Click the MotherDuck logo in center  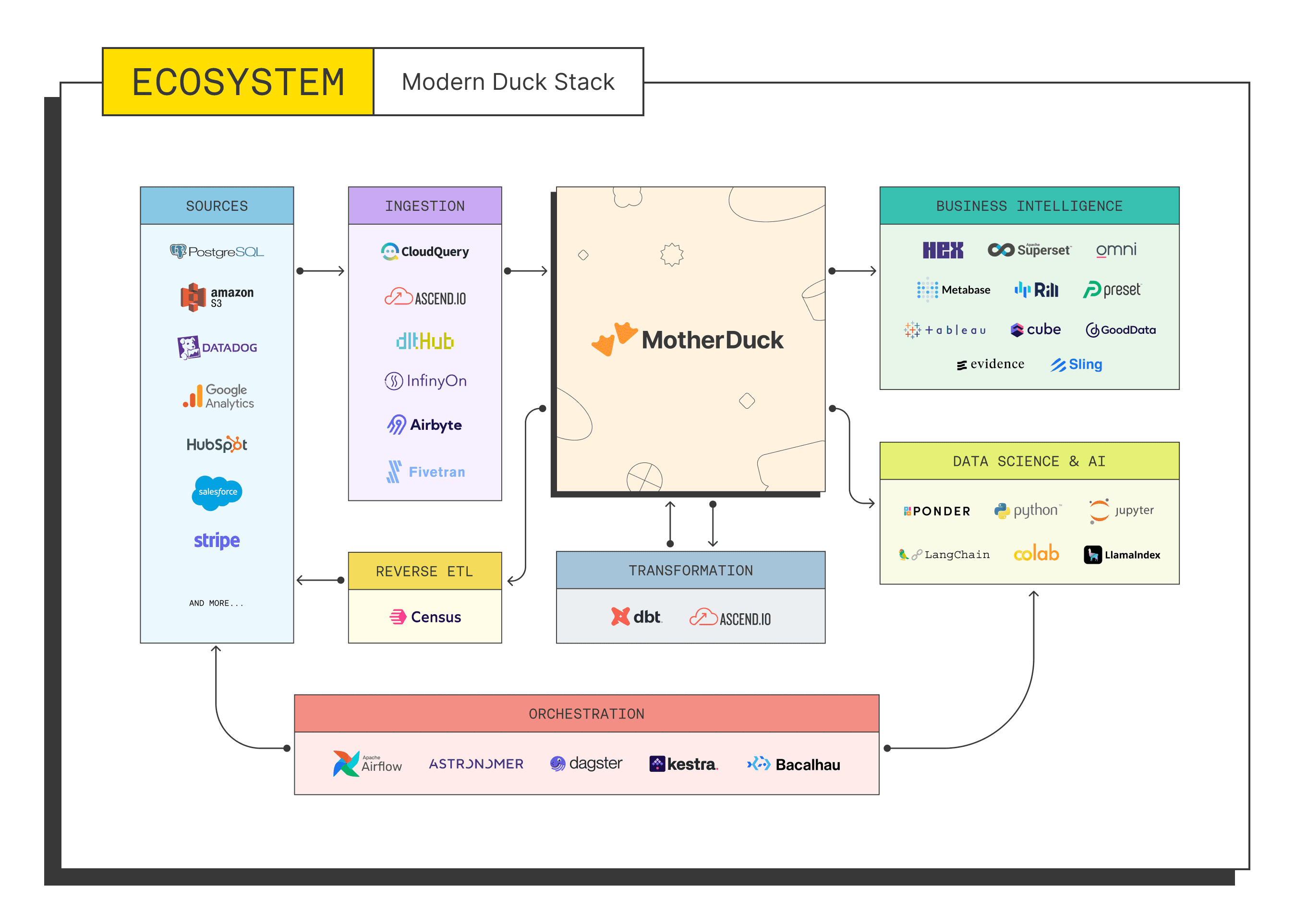point(687,340)
